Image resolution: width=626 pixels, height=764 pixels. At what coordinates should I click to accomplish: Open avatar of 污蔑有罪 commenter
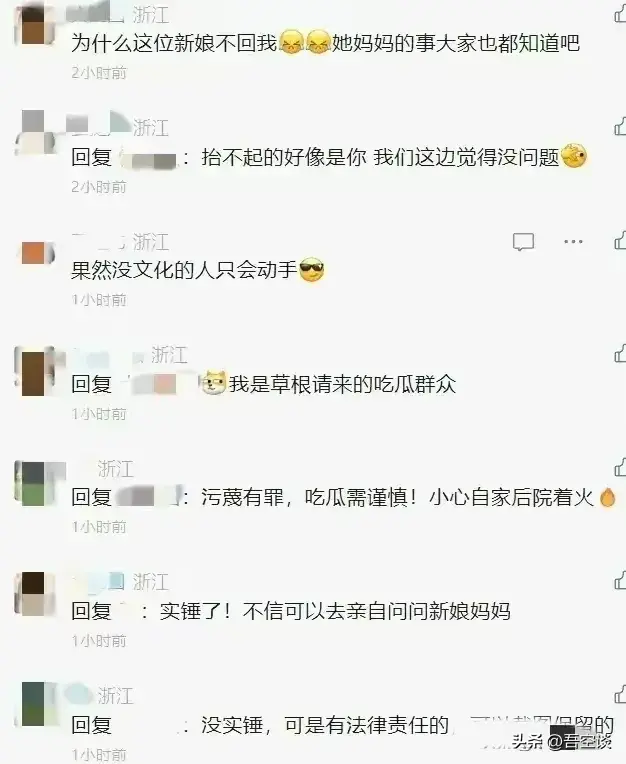pyautogui.click(x=34, y=483)
